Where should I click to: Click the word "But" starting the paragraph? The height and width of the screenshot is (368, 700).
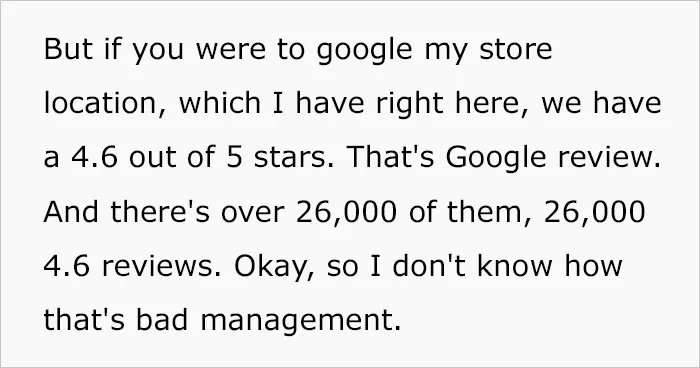[x=69, y=48]
